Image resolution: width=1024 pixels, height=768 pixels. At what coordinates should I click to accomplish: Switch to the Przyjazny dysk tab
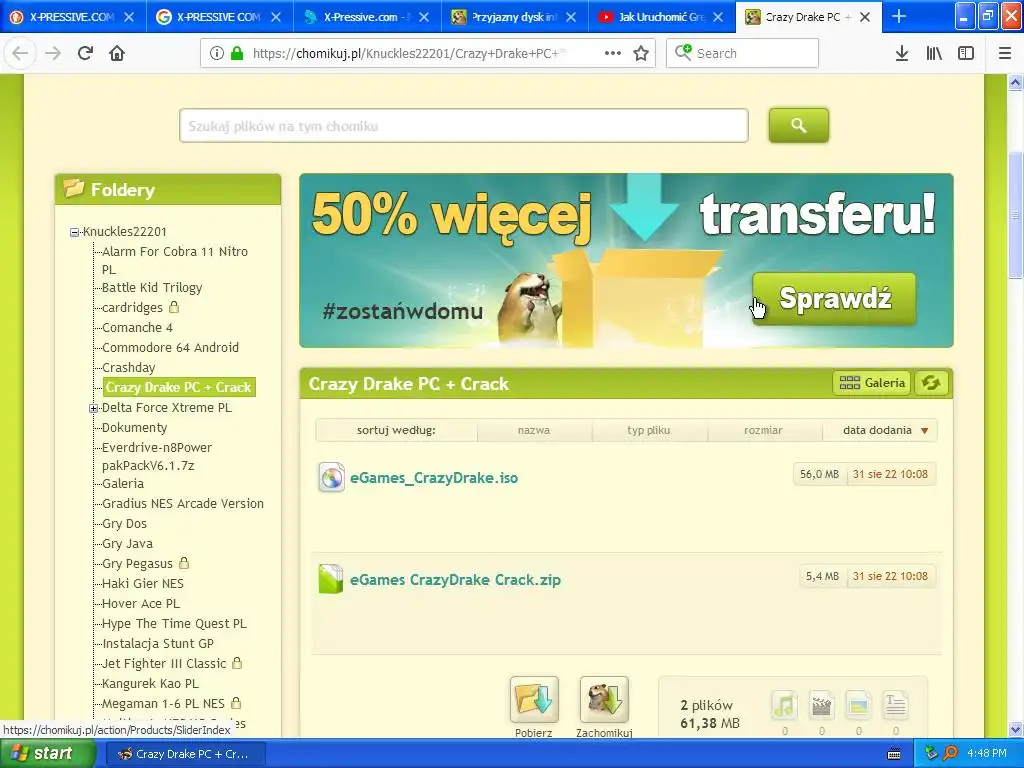coord(514,17)
